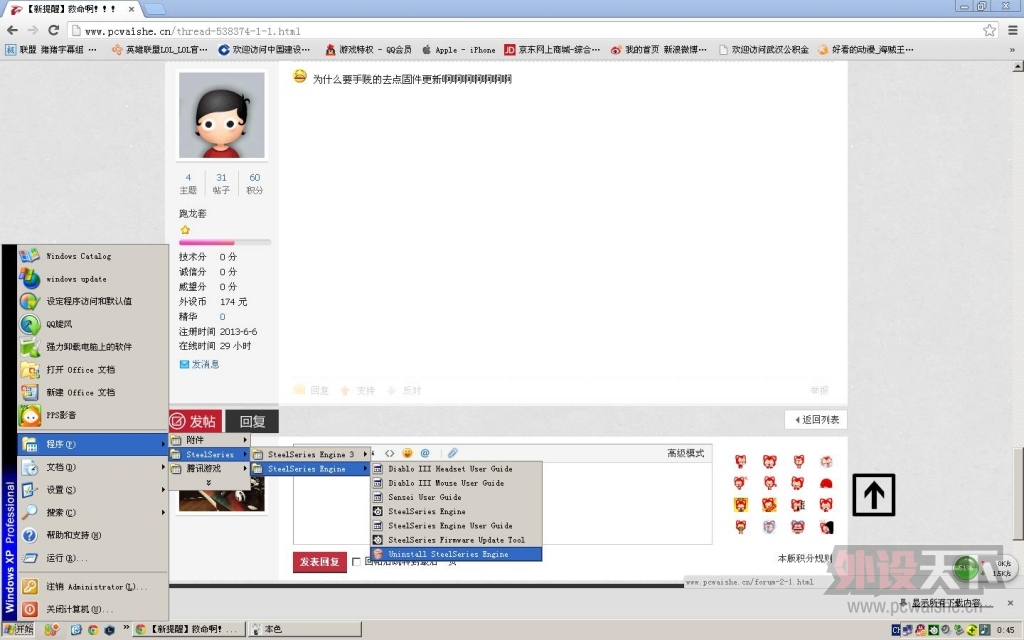Submit reply with 发表回复 button
Screen dimensions: 1024x640
[x=319, y=562]
